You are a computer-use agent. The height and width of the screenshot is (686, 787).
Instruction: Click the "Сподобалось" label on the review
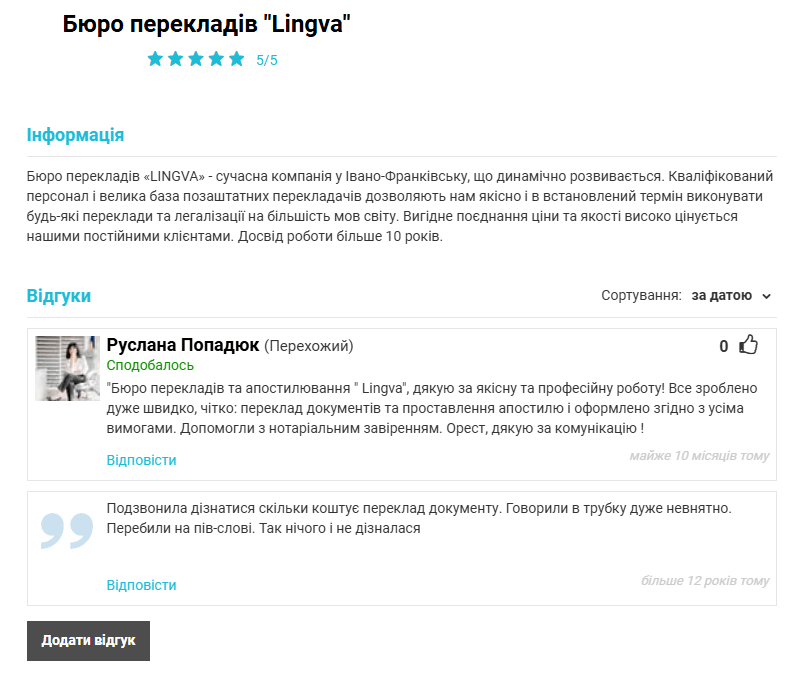150,365
